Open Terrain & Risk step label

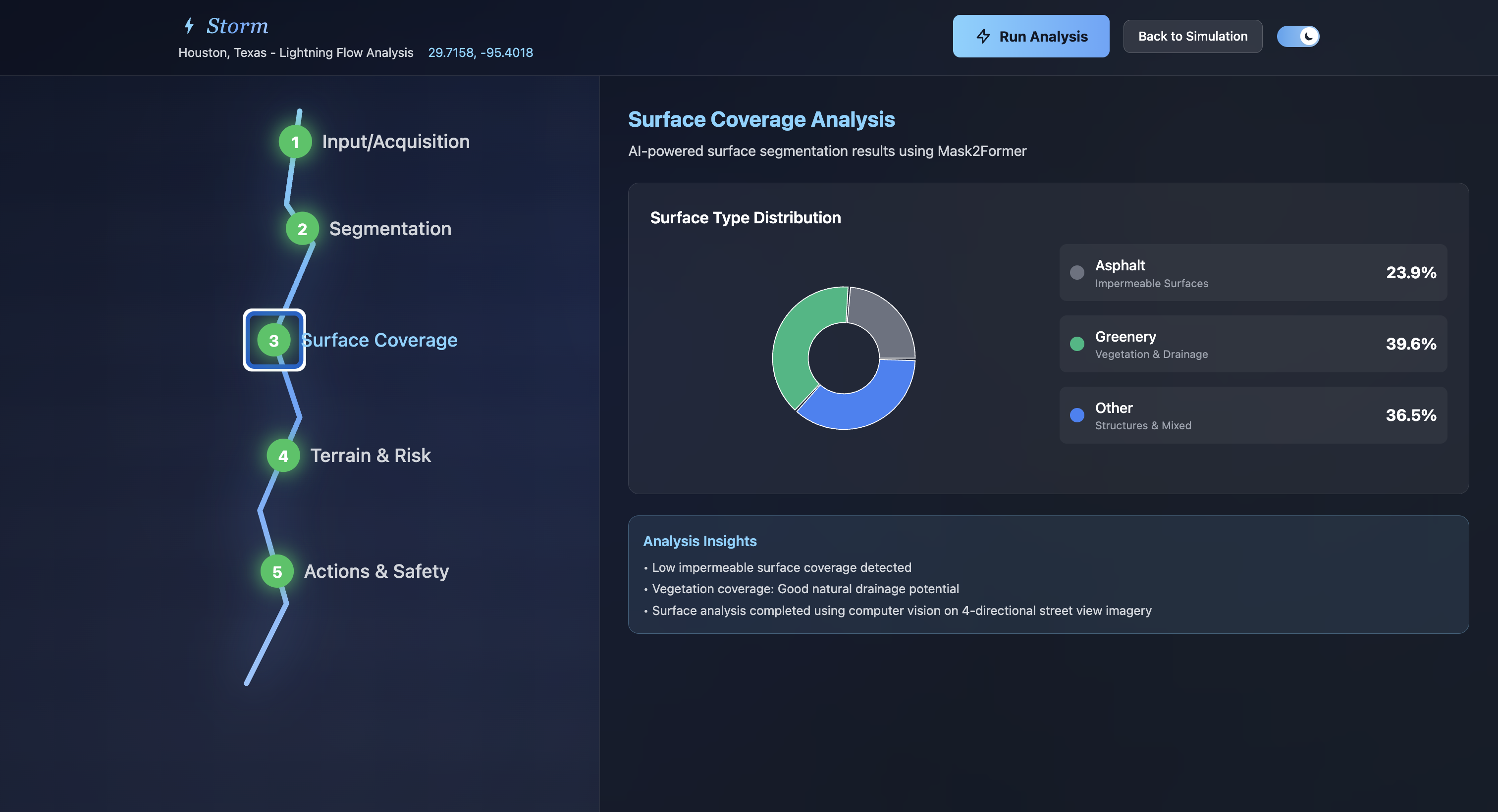pyautogui.click(x=371, y=456)
